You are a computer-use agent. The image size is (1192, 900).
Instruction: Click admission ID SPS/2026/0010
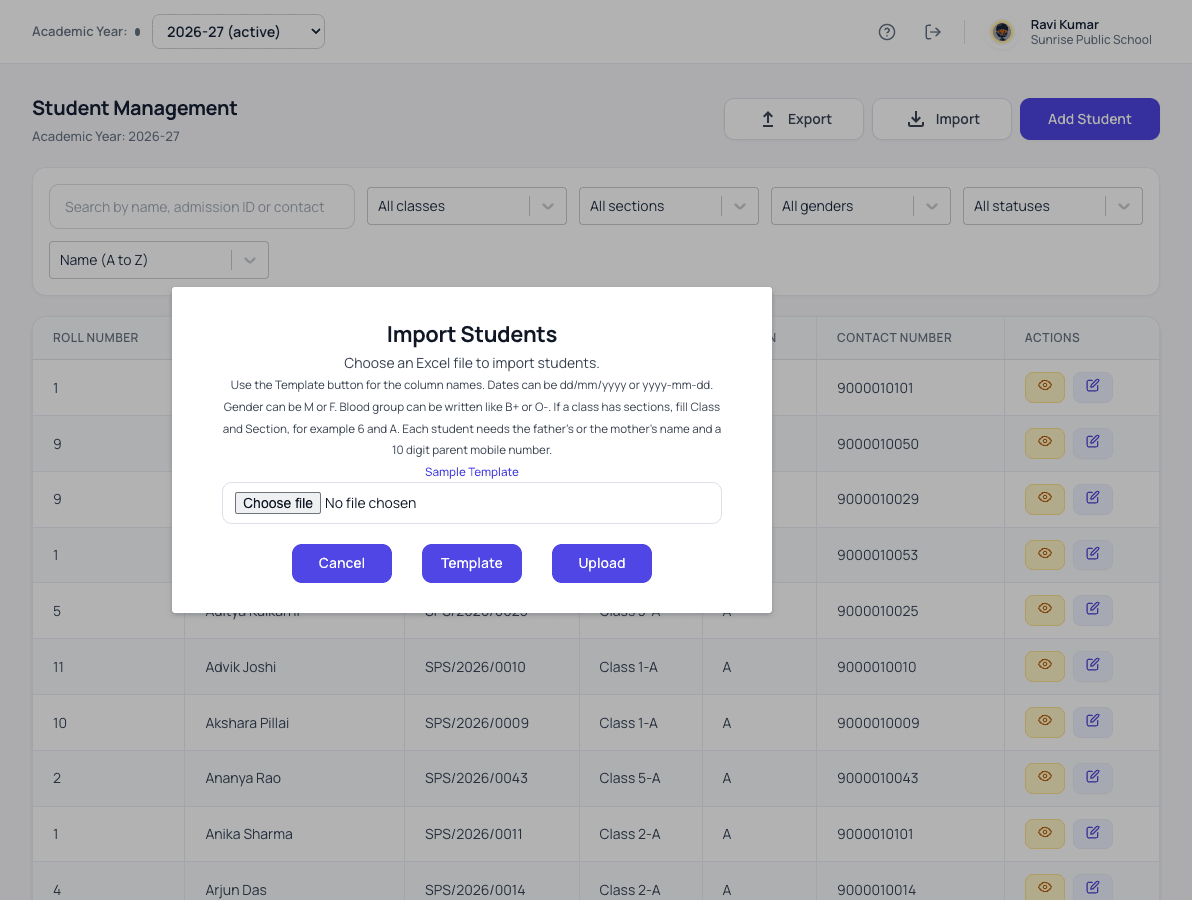click(475, 667)
